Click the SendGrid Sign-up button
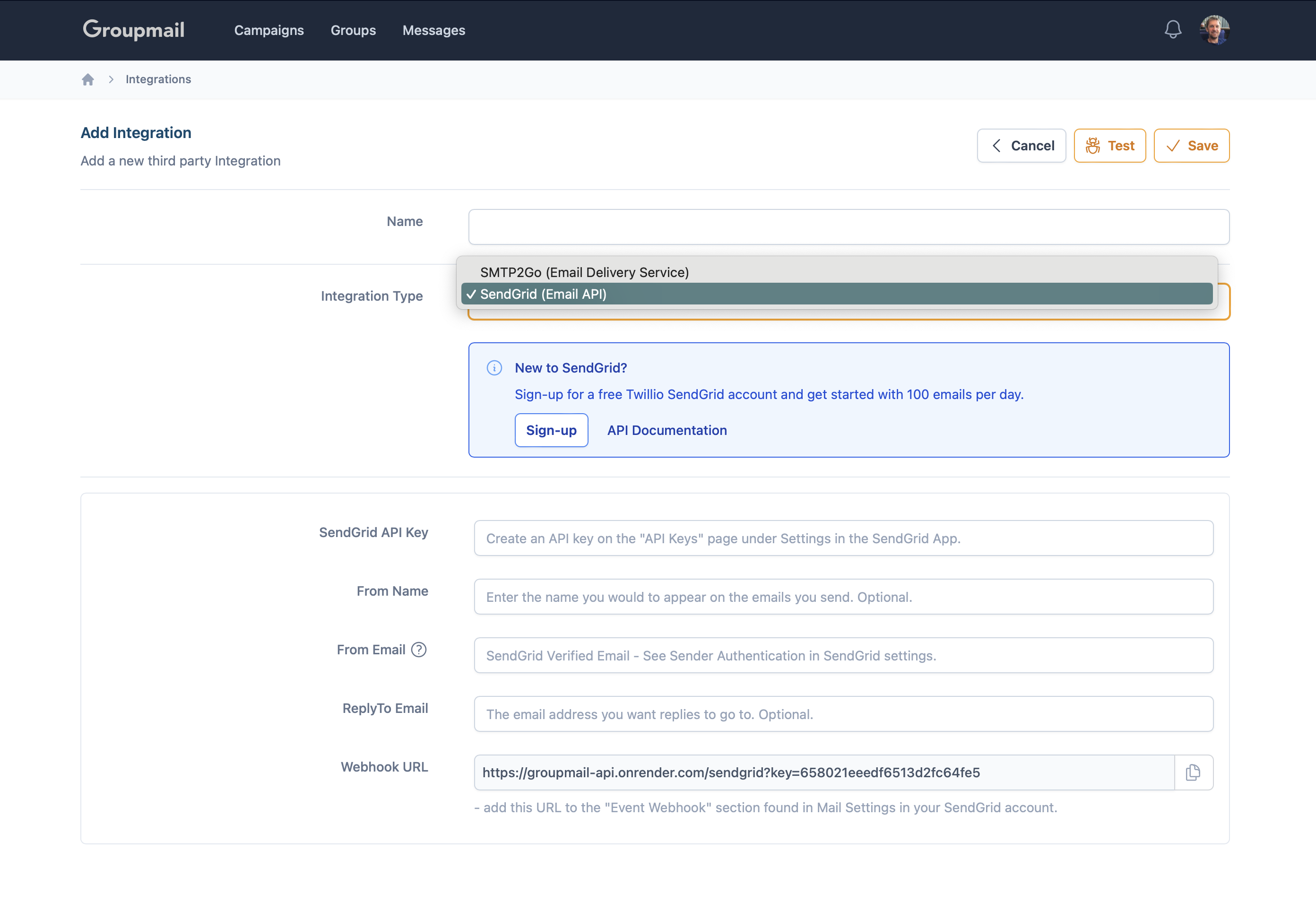The image size is (1316, 920). click(x=551, y=430)
